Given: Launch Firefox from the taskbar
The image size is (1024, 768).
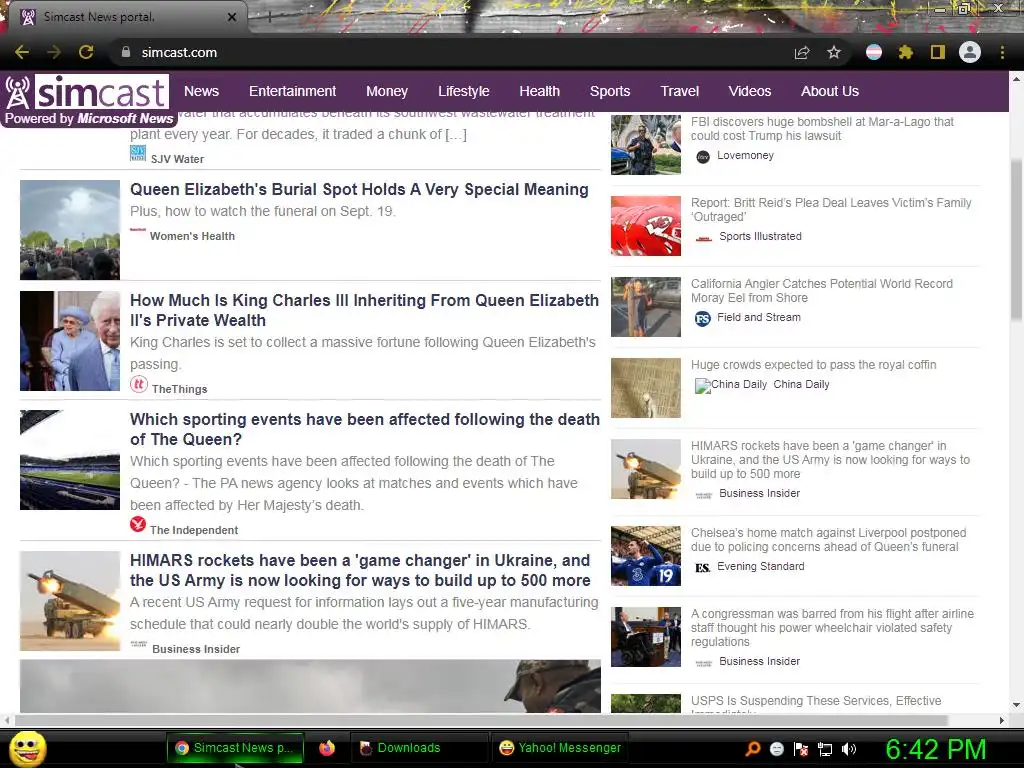Looking at the screenshot, I should tap(327, 748).
